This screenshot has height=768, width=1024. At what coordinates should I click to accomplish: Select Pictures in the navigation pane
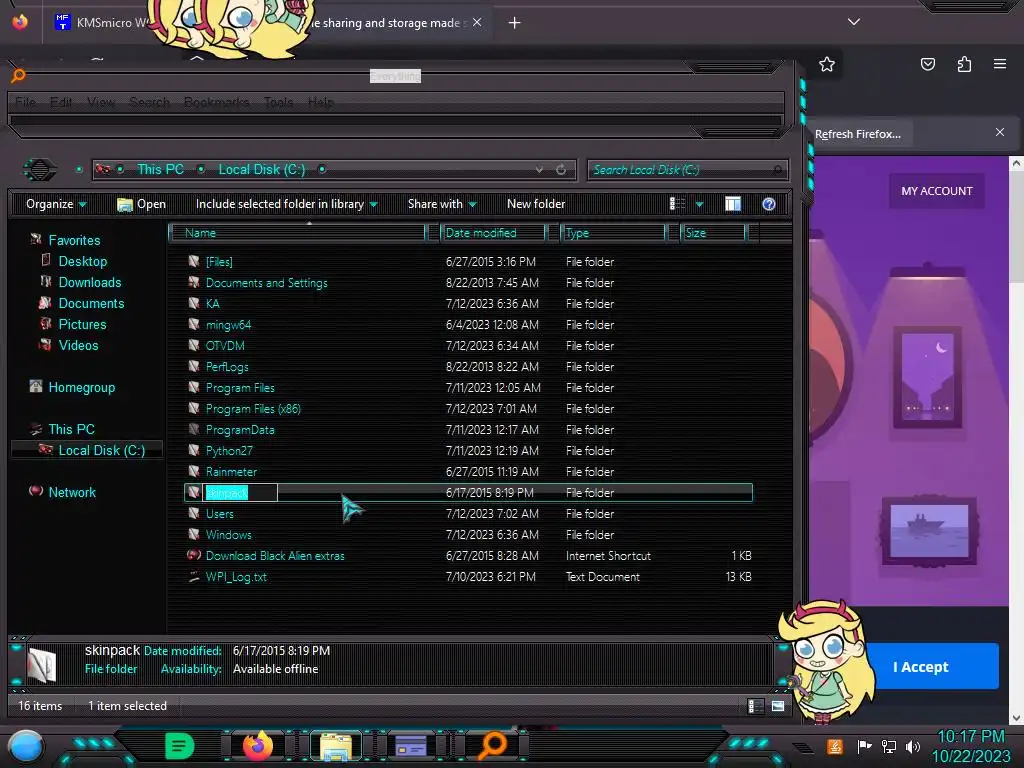pos(82,324)
